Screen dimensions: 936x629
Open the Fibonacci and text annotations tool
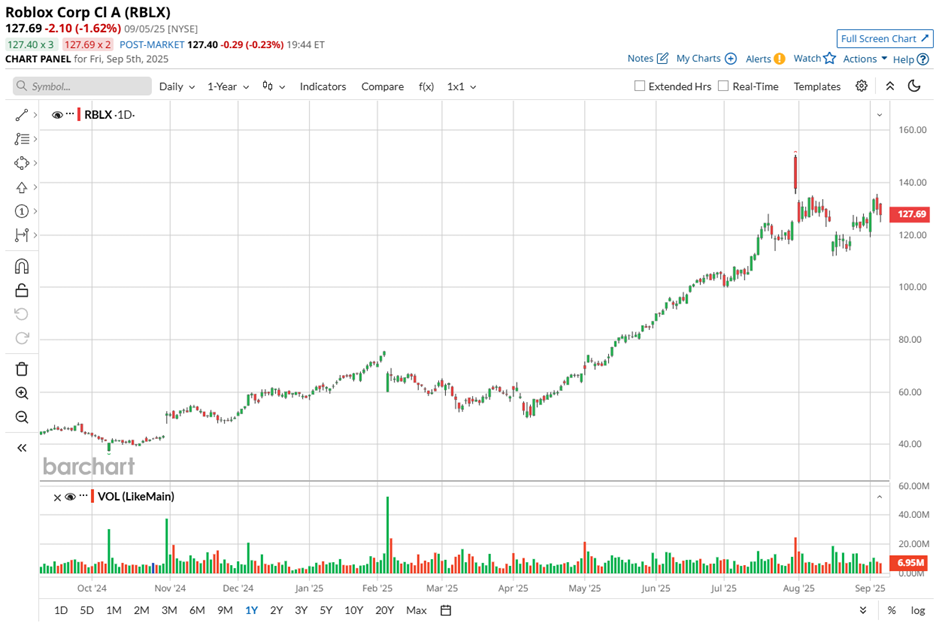[x=21, y=139]
